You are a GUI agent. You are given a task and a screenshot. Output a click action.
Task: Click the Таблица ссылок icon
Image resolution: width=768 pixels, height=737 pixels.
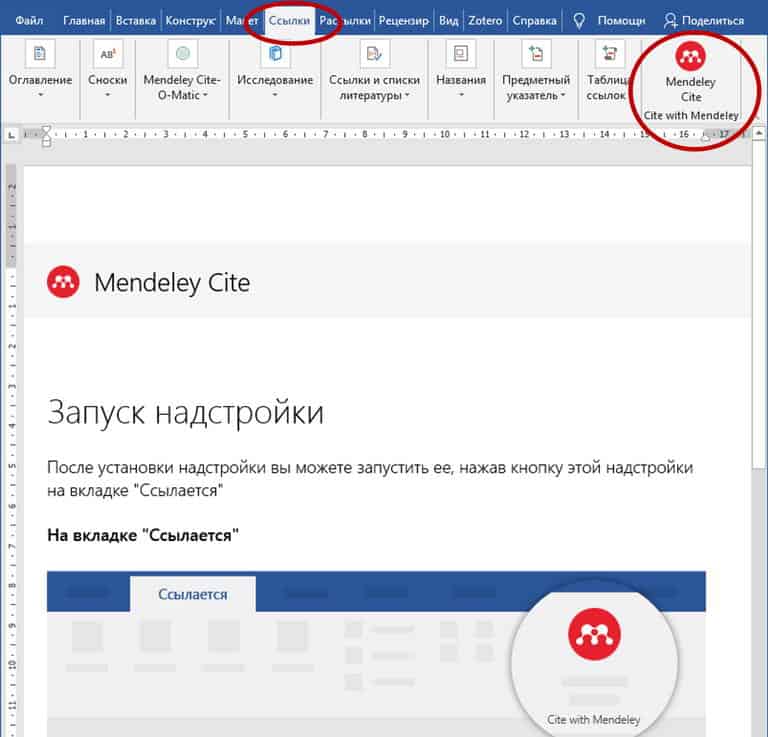[x=609, y=53]
